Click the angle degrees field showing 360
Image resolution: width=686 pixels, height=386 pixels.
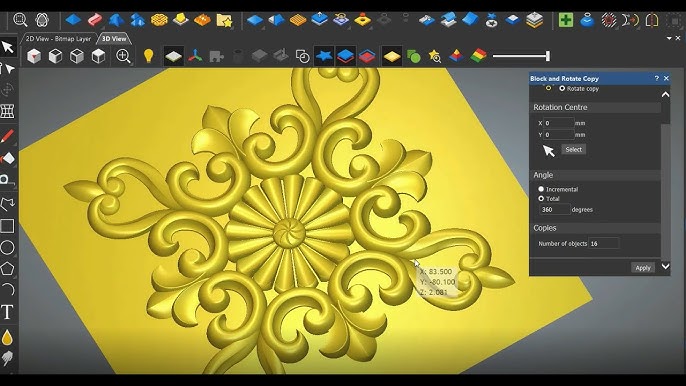click(x=554, y=210)
